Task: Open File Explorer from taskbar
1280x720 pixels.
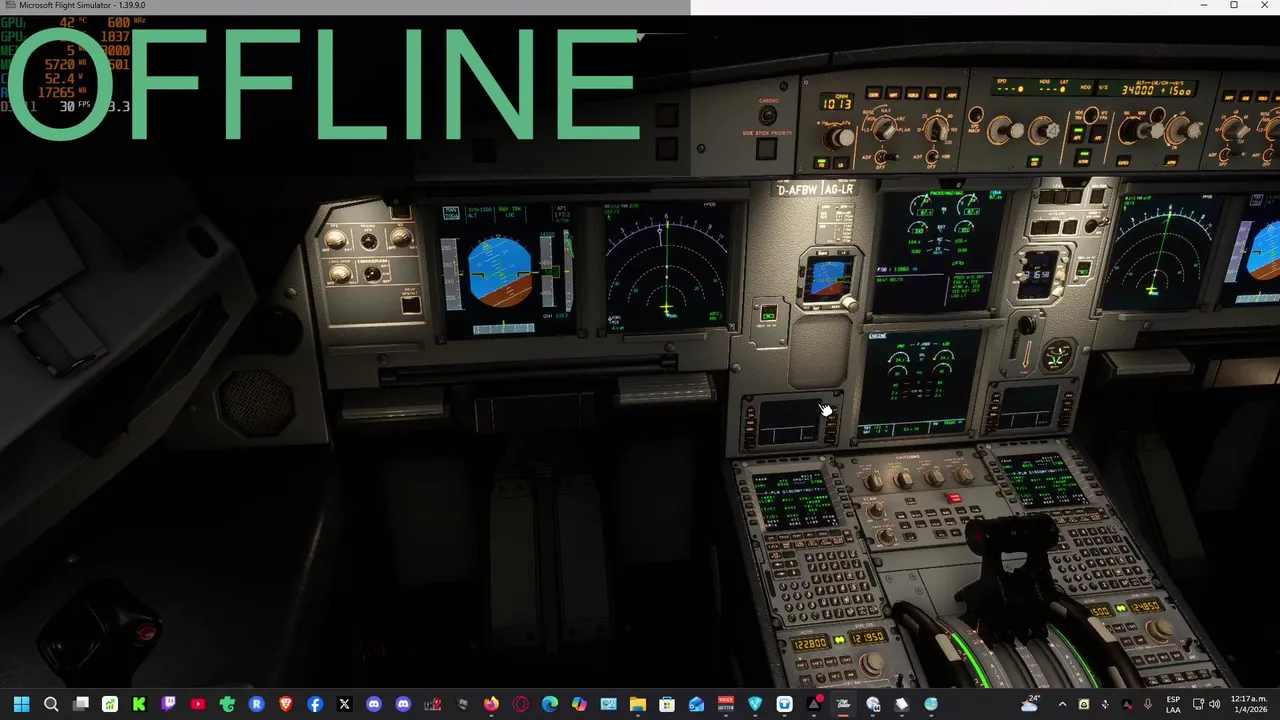Action: pyautogui.click(x=637, y=704)
